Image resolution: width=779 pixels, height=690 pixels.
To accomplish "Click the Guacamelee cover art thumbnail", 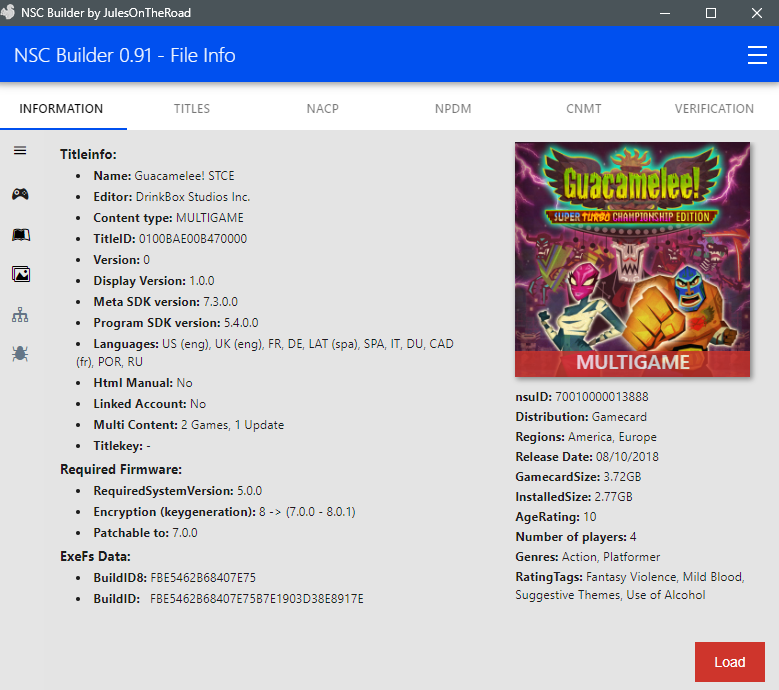I will (x=632, y=259).
